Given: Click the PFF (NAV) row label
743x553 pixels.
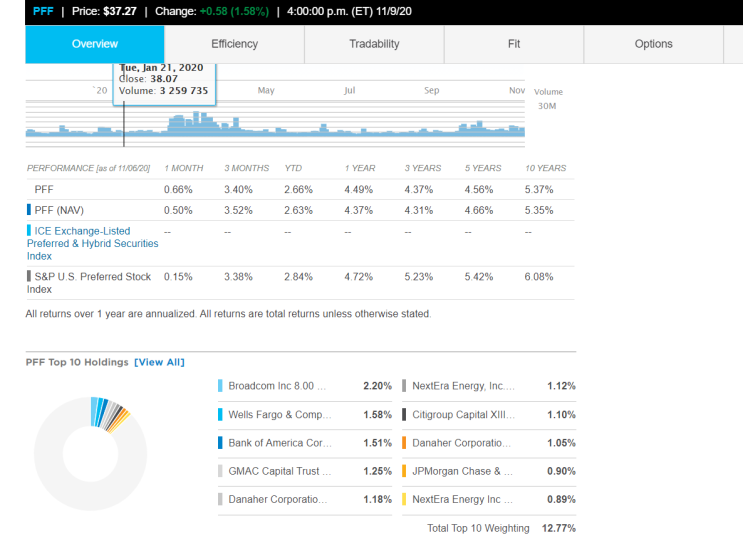Looking at the screenshot, I should 59,210.
